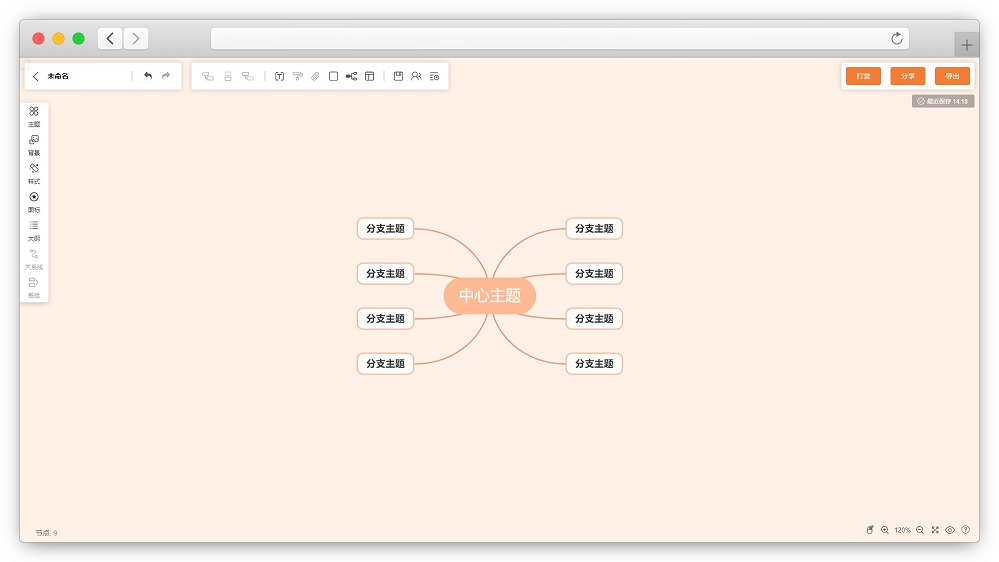Expand the 图标 icon panel

[34, 202]
